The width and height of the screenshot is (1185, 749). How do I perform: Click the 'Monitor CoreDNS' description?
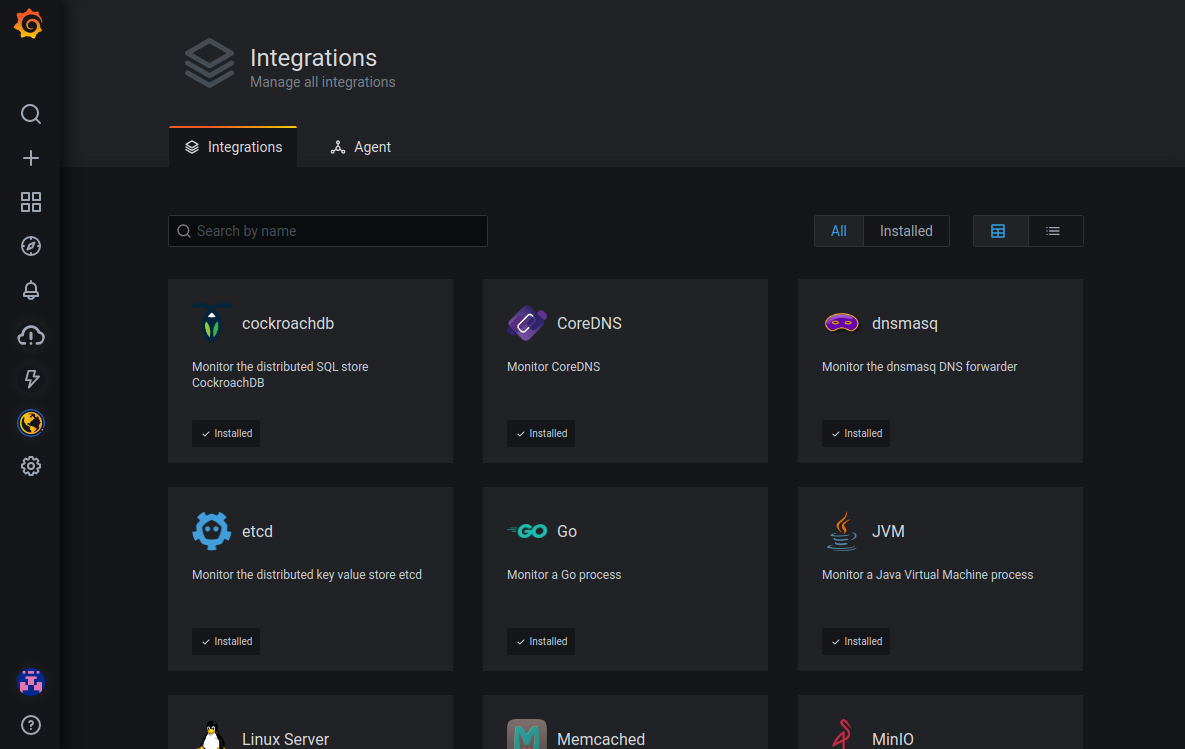[x=553, y=367]
